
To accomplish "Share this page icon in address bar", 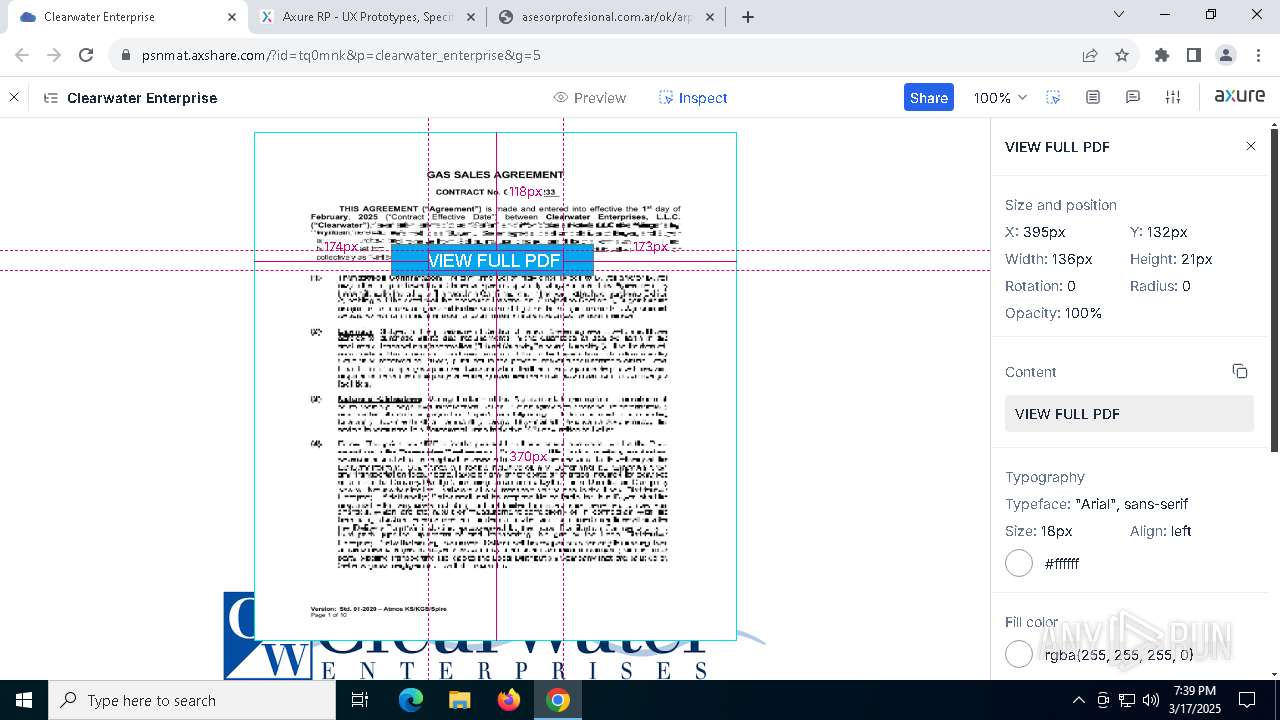I will click(x=1090, y=56).
